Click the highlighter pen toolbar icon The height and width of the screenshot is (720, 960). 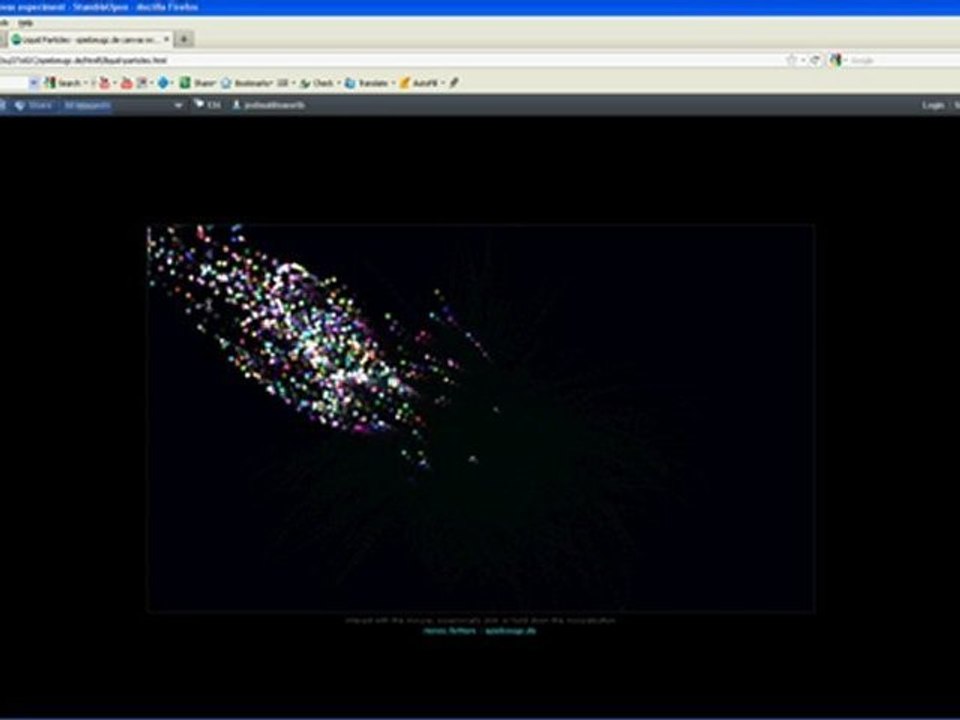(x=454, y=83)
